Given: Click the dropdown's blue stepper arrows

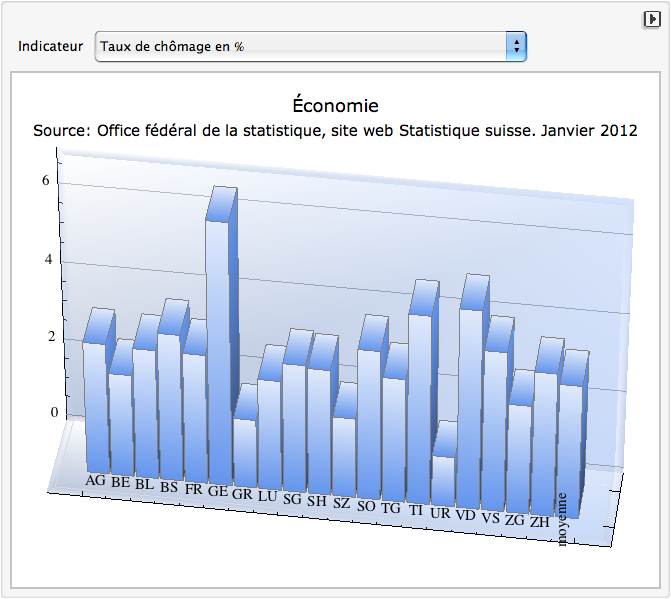Looking at the screenshot, I should coord(516,46).
